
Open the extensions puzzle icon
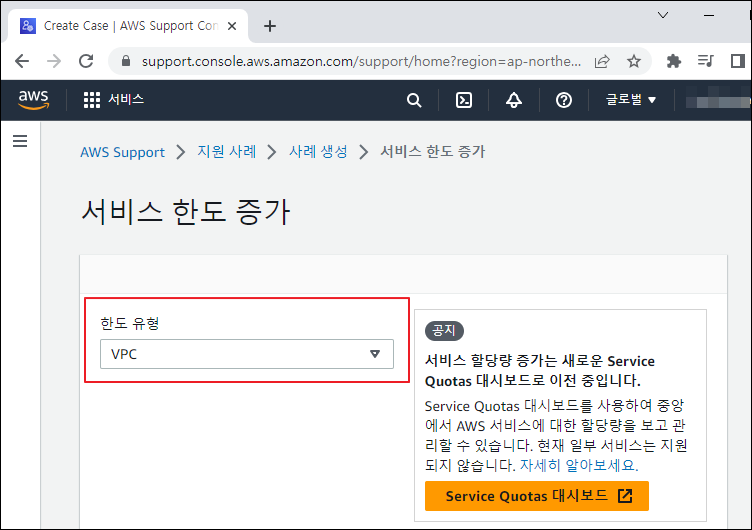pyautogui.click(x=674, y=61)
